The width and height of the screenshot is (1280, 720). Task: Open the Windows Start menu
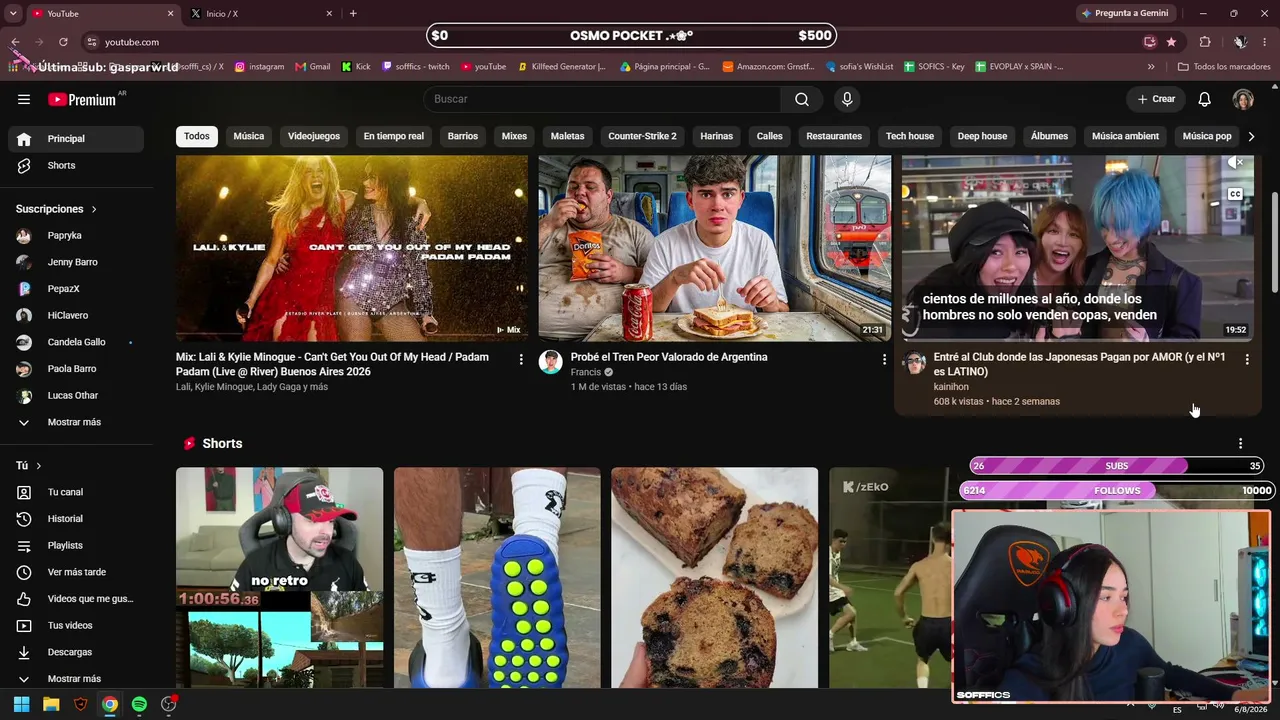point(21,704)
